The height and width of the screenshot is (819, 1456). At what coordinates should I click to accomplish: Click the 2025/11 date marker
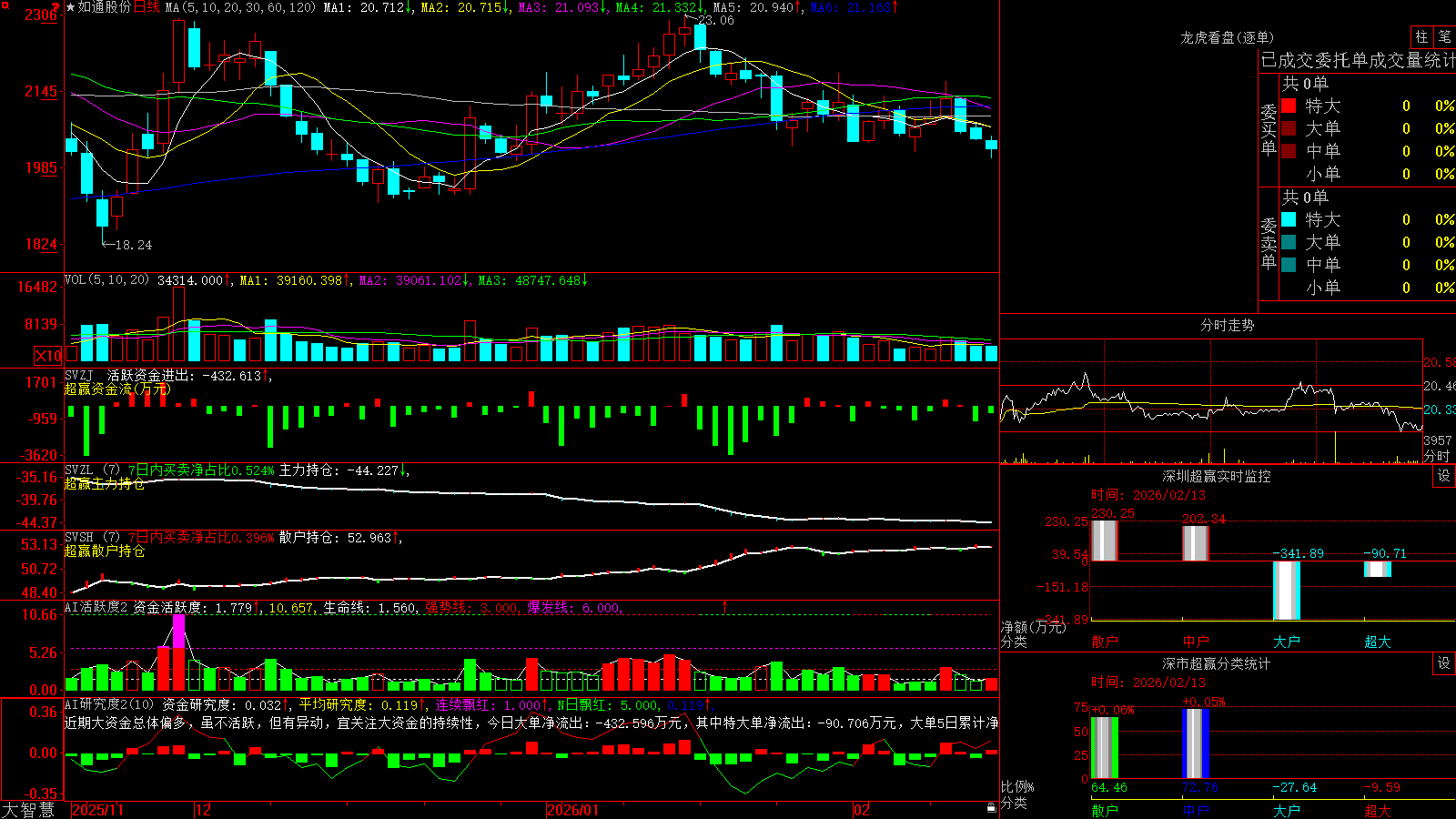click(97, 810)
